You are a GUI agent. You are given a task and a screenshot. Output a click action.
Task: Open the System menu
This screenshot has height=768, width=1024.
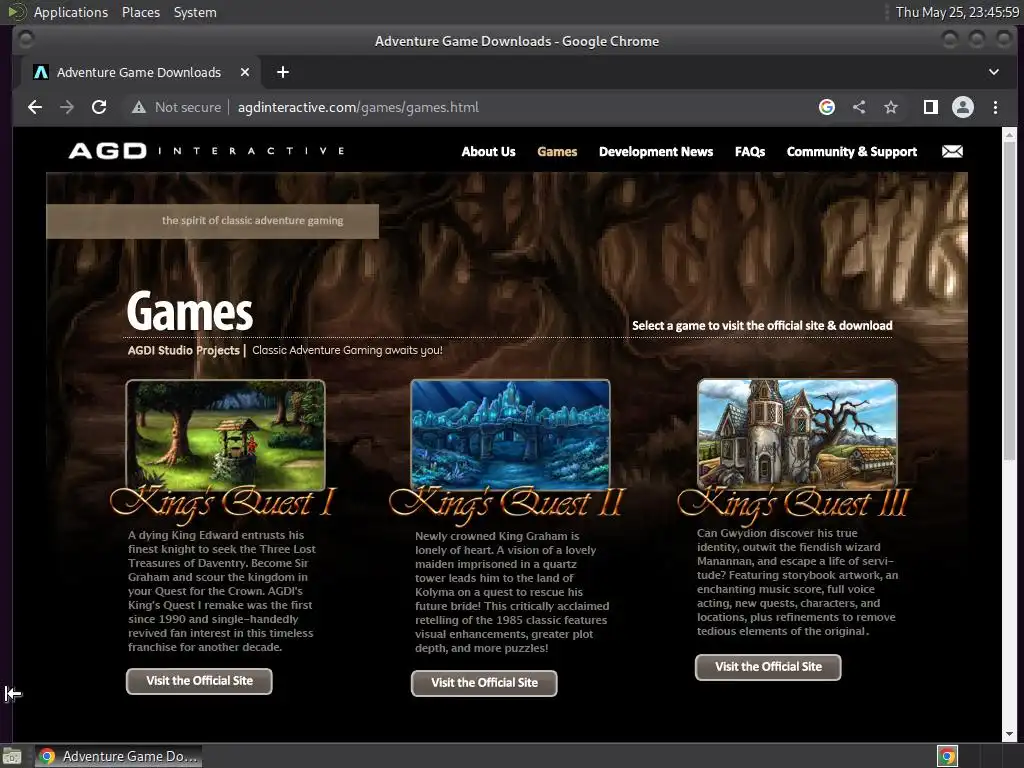pyautogui.click(x=195, y=12)
